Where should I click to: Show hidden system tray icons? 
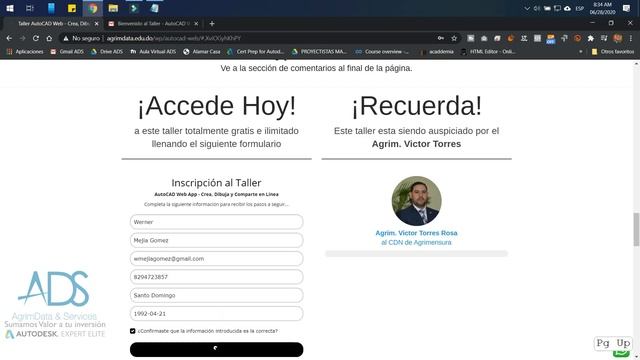pos(527,8)
